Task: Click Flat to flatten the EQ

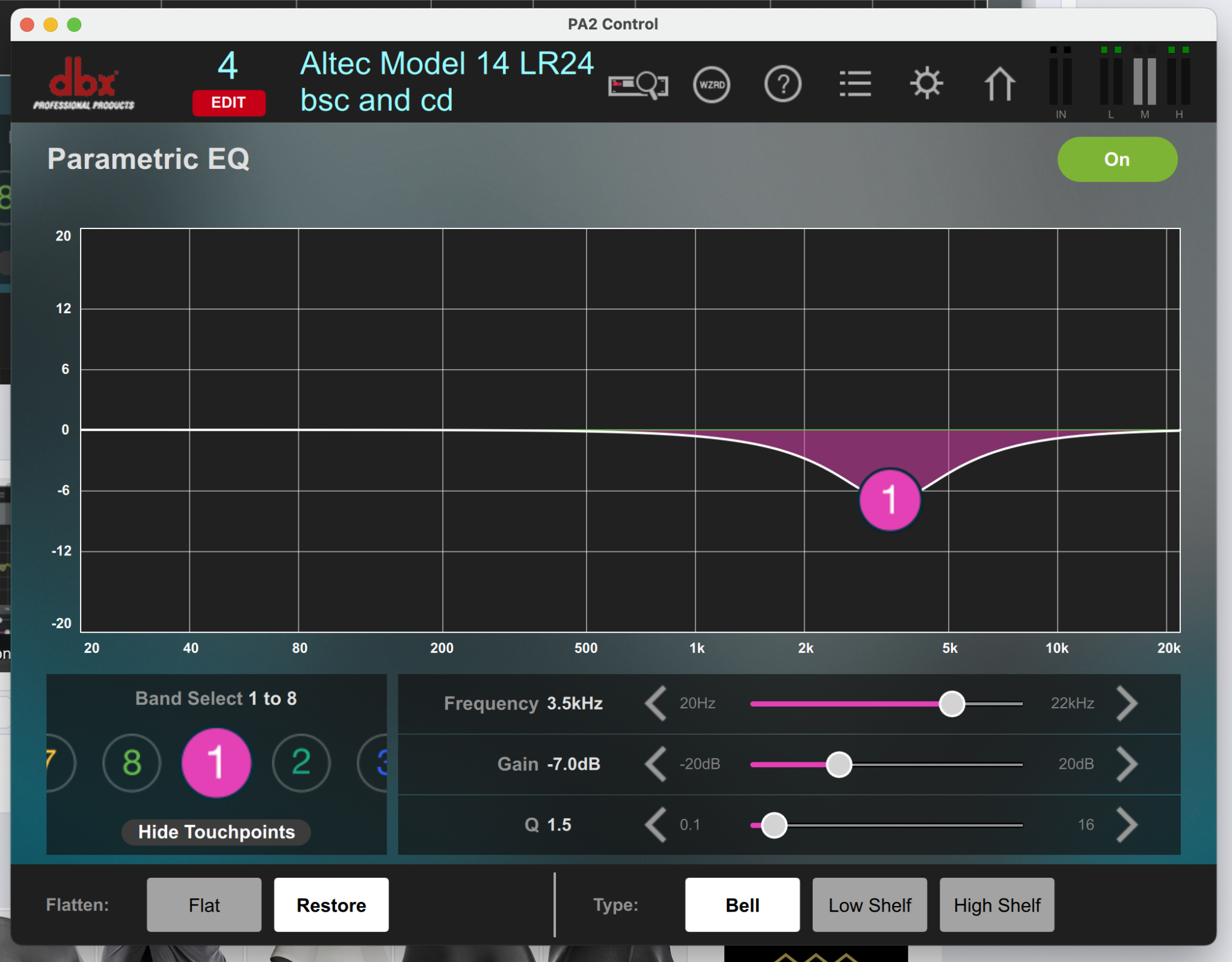Action: click(x=204, y=905)
